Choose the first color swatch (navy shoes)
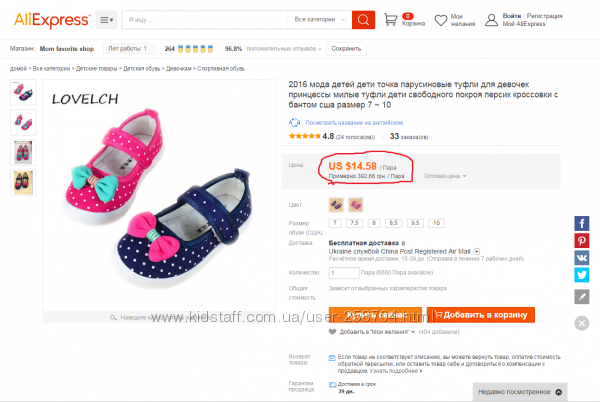 [x=335, y=204]
